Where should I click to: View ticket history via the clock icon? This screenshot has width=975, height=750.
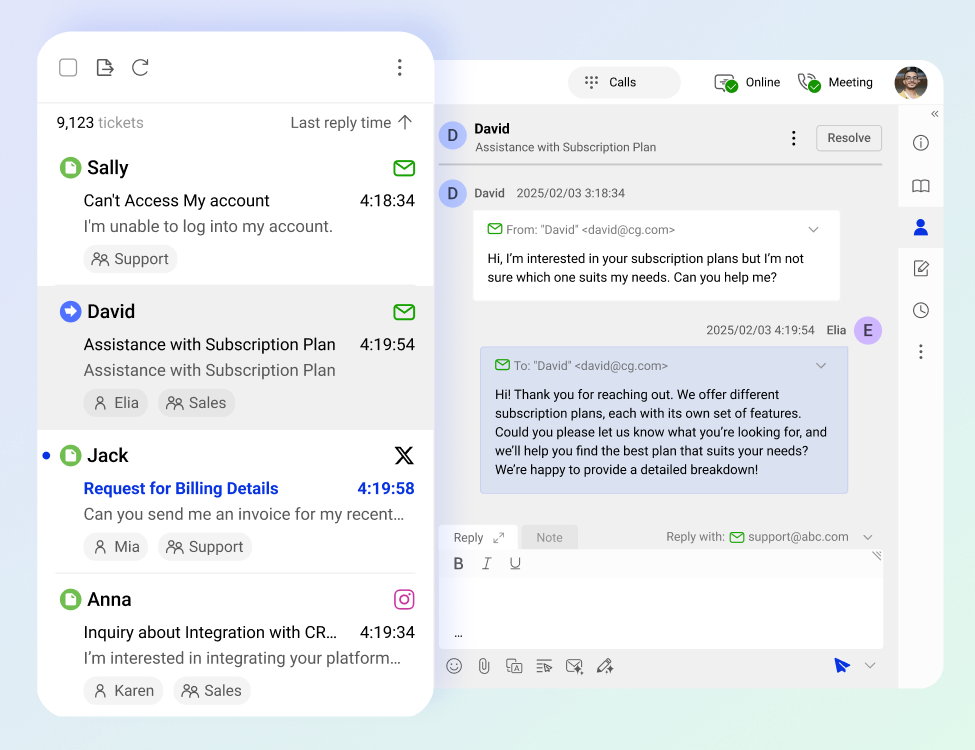click(920, 310)
